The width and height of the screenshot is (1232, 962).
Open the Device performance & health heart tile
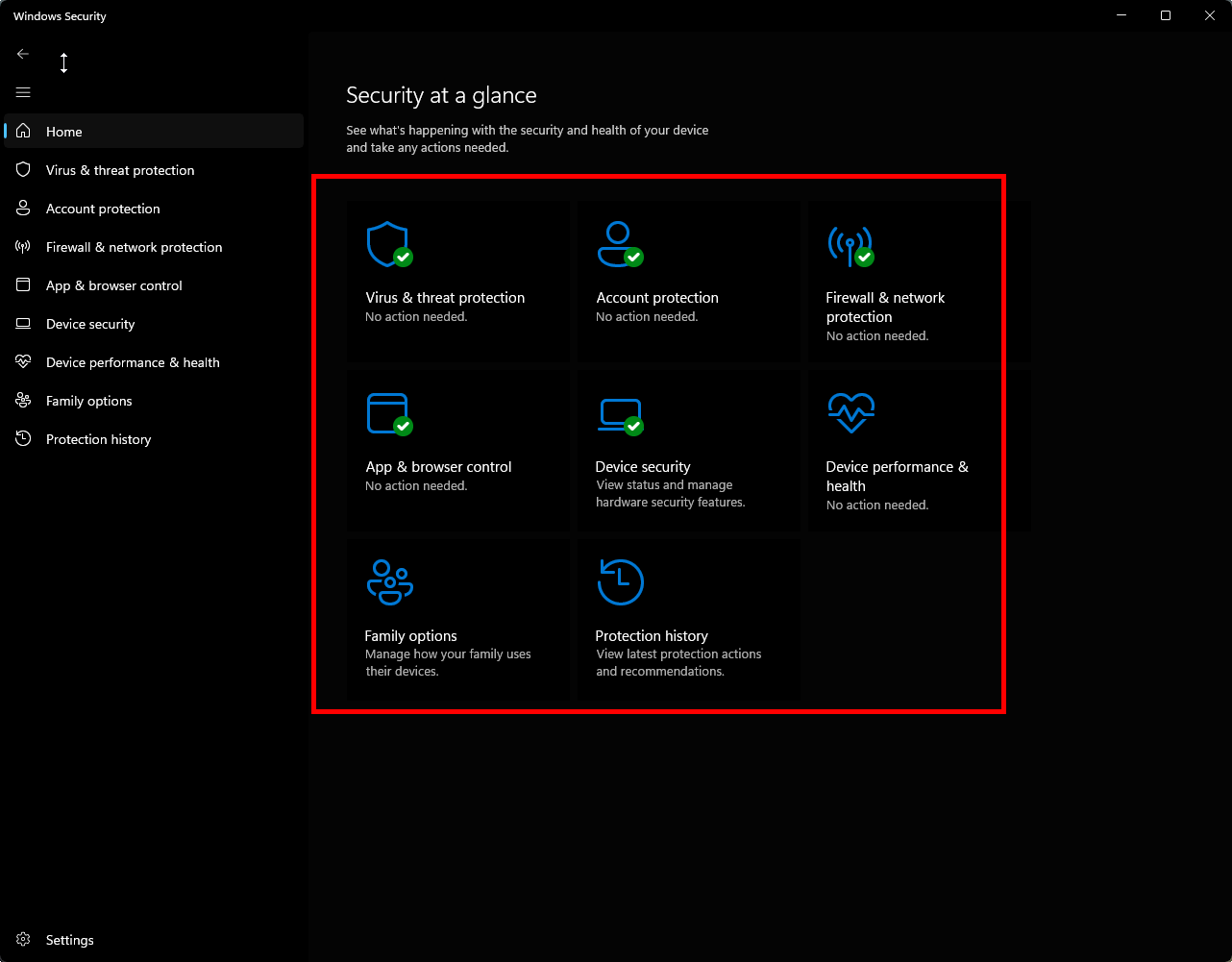[920, 451]
